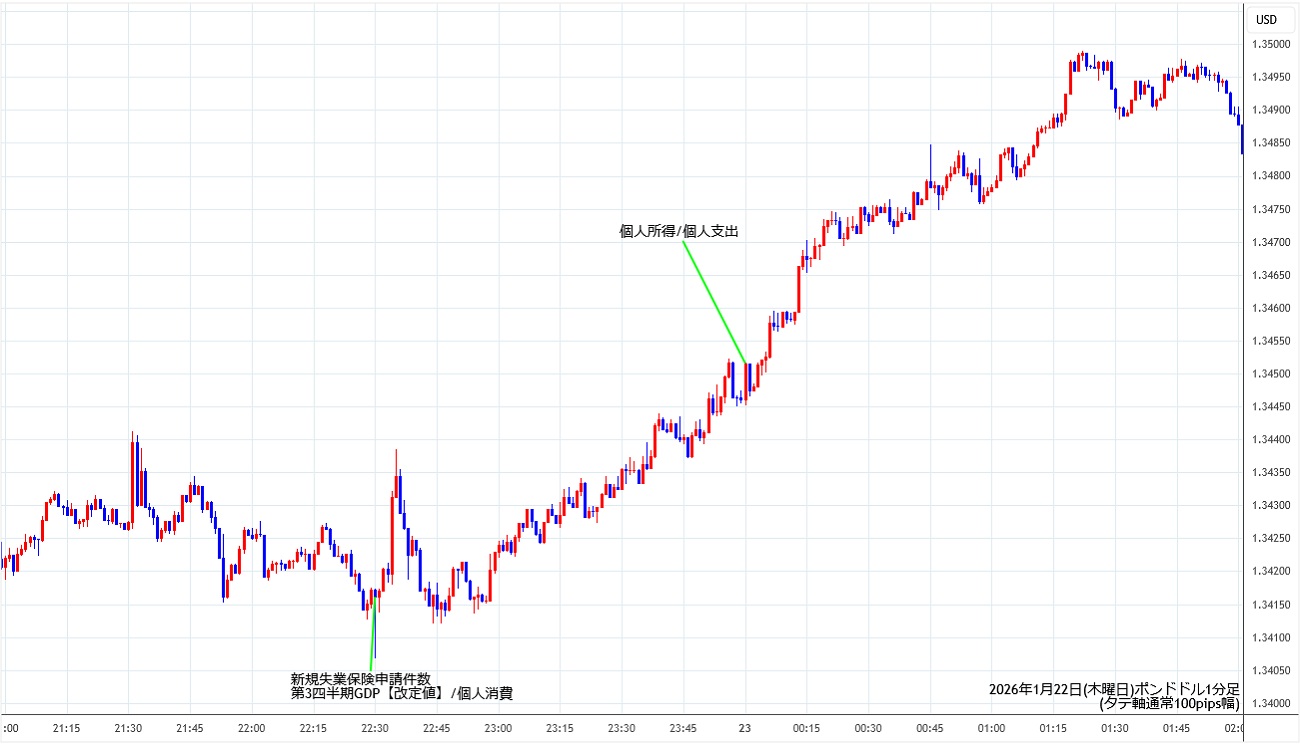Screen dimensions: 1300x745
Task: Click the 1.34250 price level on axis
Action: [x=1270, y=539]
